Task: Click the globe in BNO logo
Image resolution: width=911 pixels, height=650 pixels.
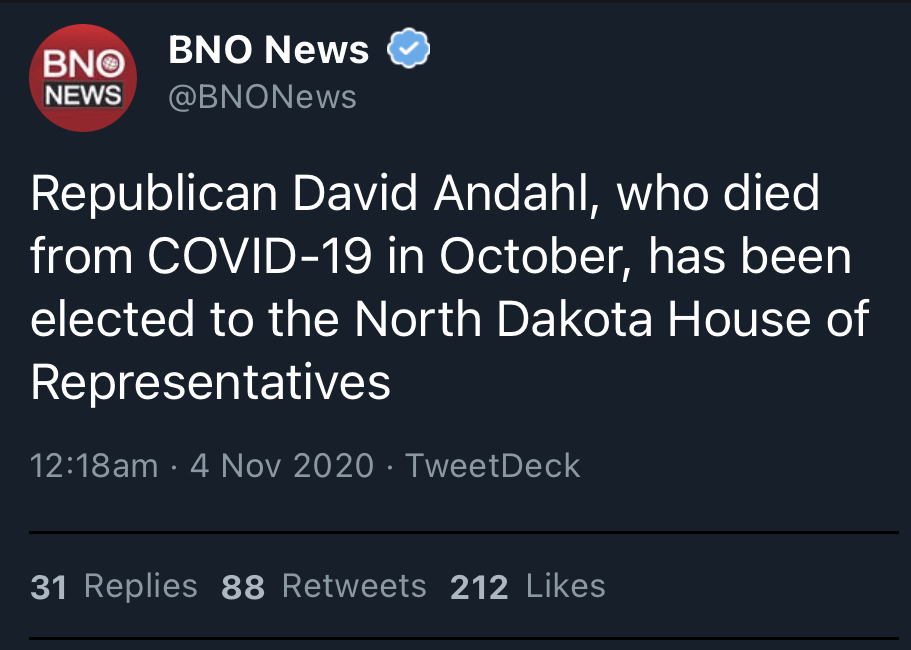Action: [111, 63]
